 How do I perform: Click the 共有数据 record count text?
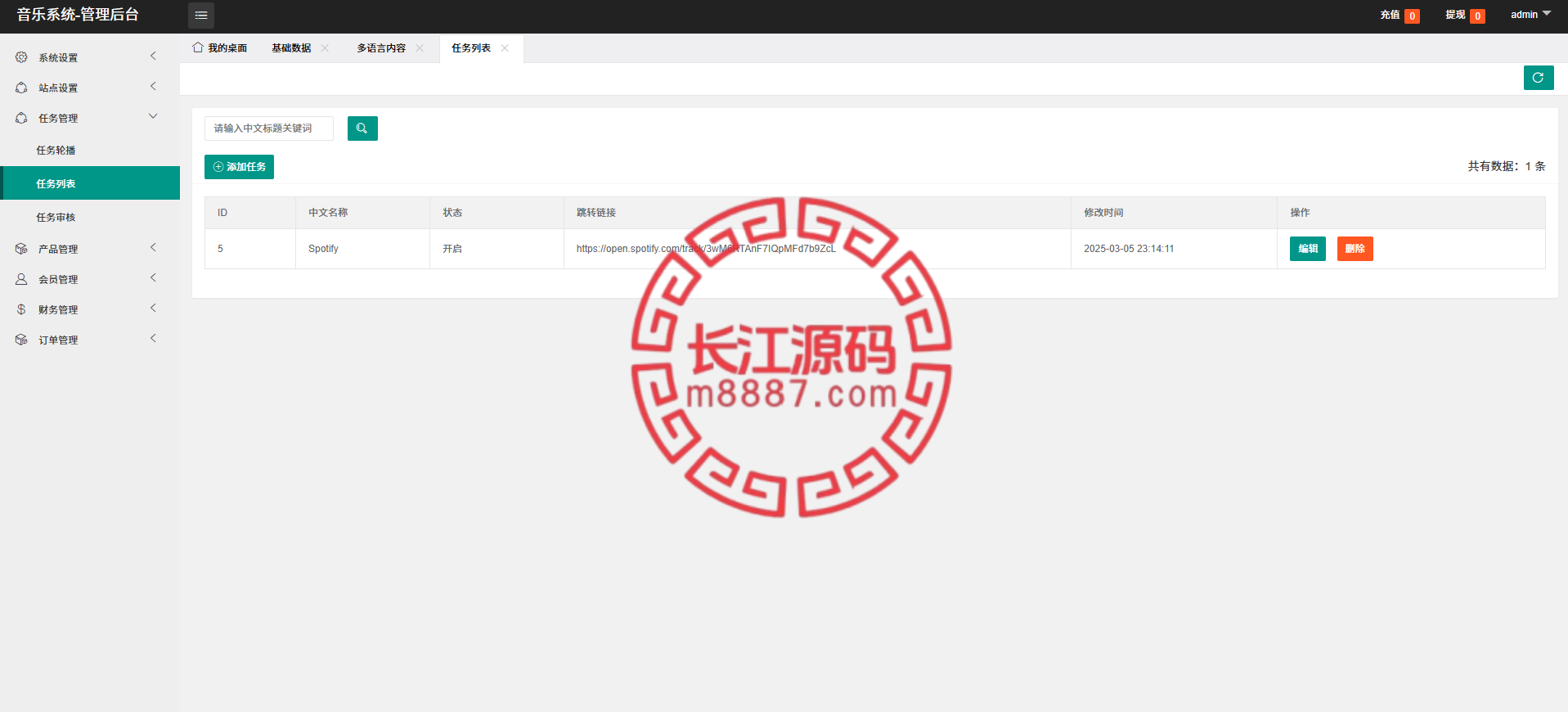[x=1507, y=166]
